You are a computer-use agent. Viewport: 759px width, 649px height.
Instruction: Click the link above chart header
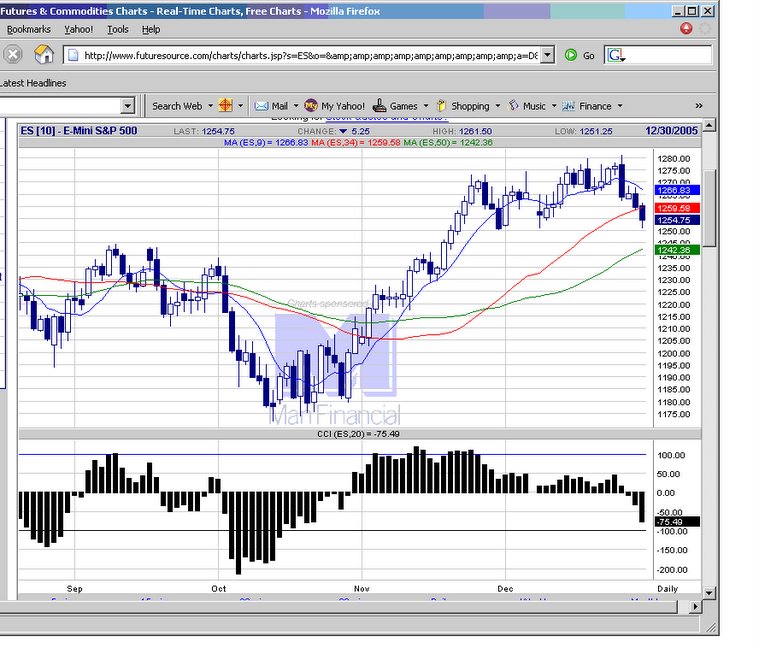coord(386,118)
